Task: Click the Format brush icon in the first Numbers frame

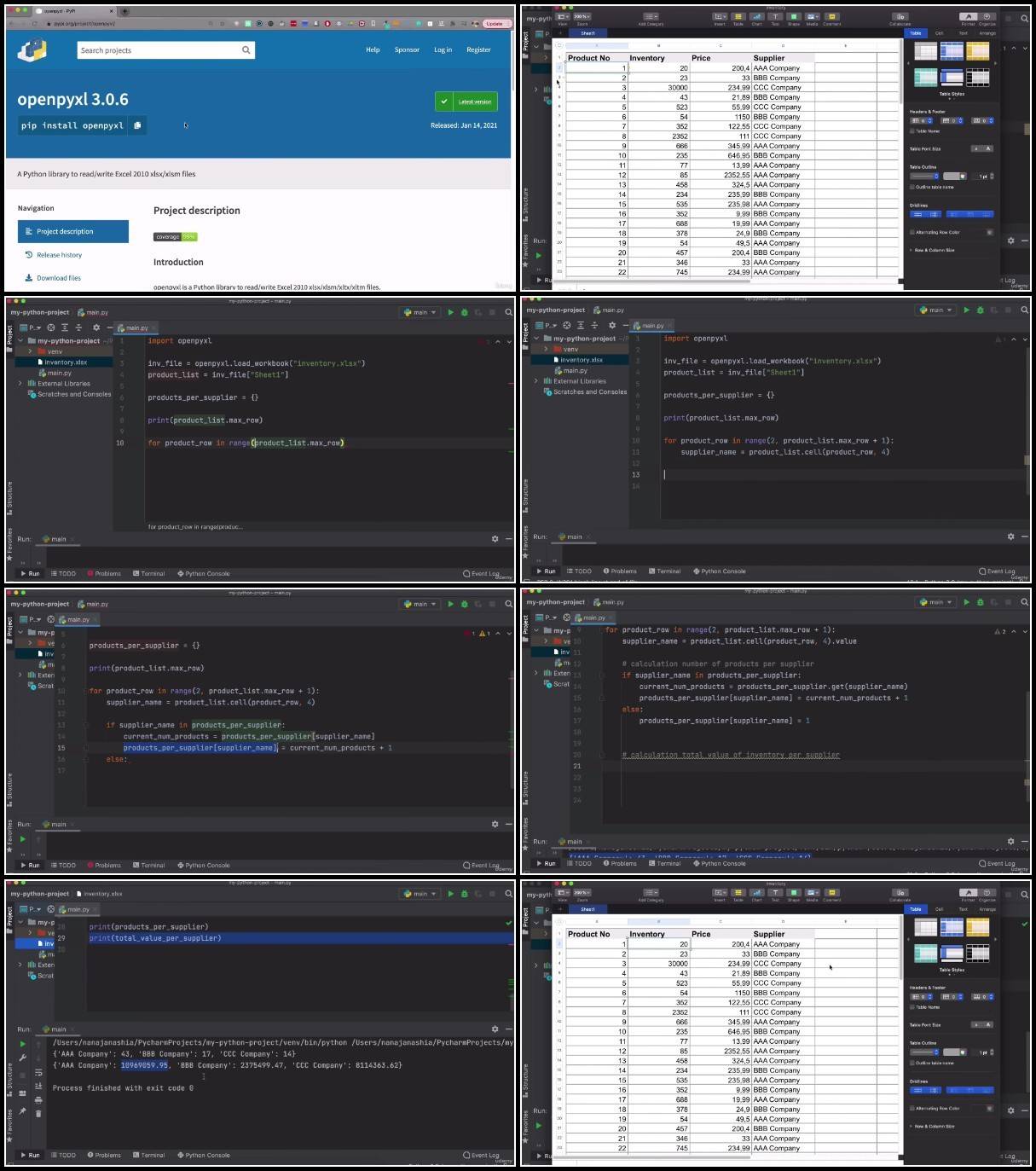Action: click(968, 19)
